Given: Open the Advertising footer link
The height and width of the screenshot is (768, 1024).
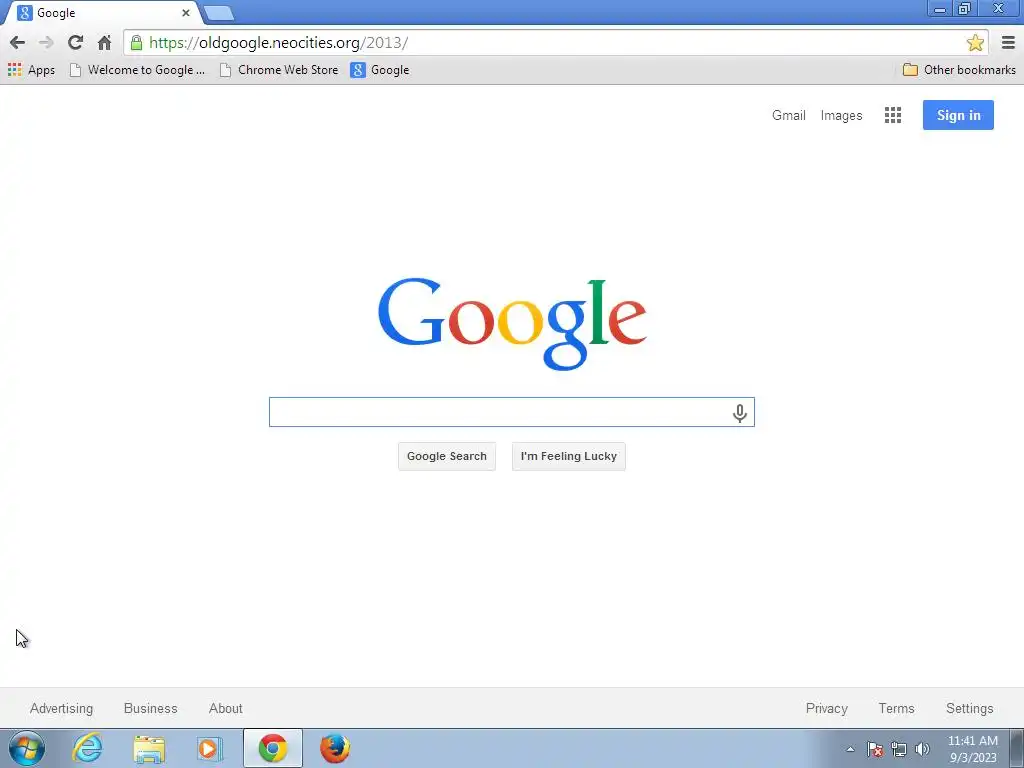Looking at the screenshot, I should point(61,709).
